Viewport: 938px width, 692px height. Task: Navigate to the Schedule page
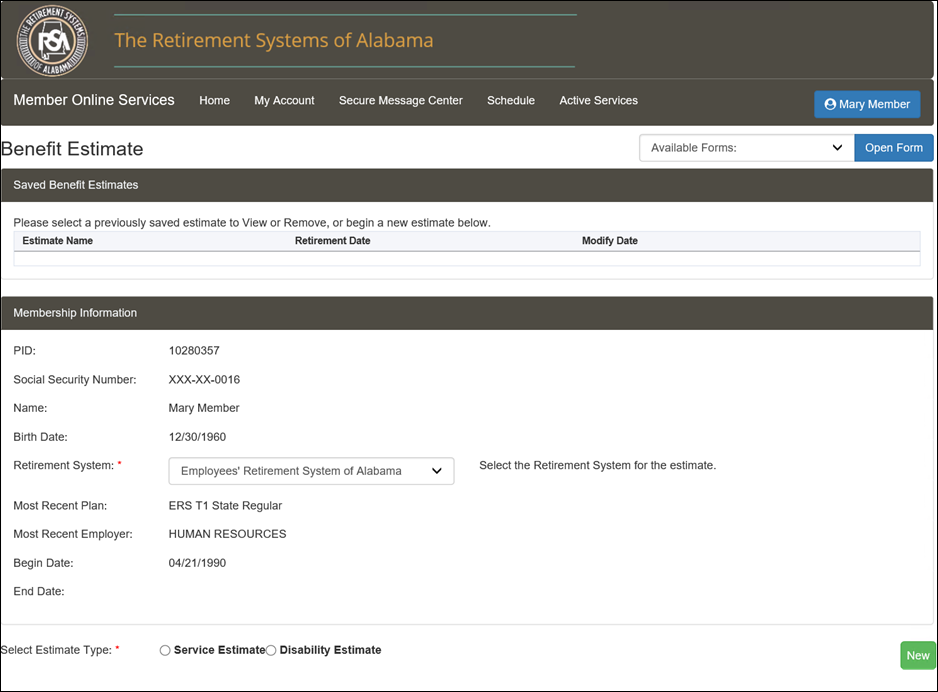pos(511,100)
